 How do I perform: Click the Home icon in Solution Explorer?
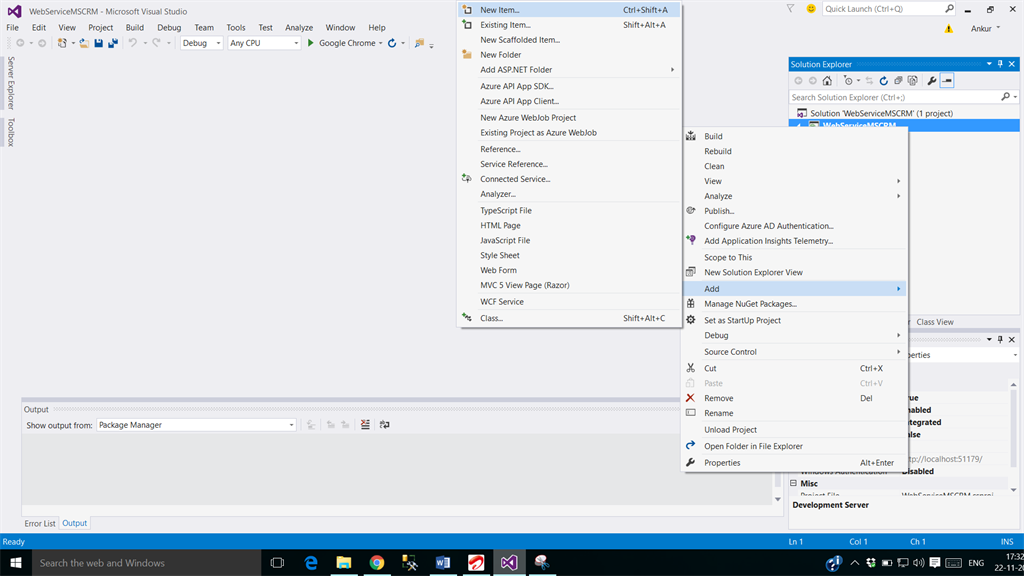pos(827,81)
